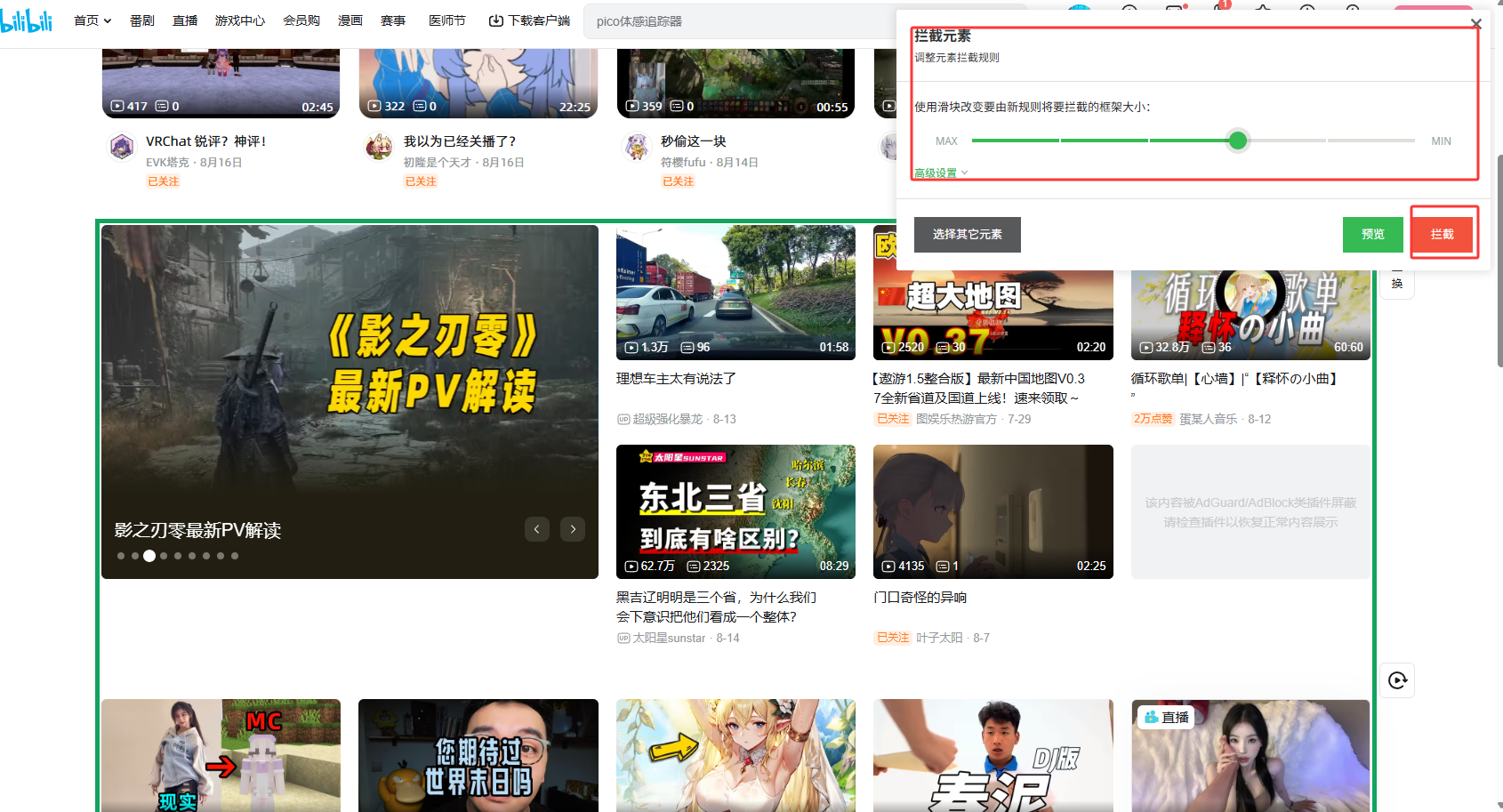Go to the next carousel slide arrow

click(x=573, y=529)
